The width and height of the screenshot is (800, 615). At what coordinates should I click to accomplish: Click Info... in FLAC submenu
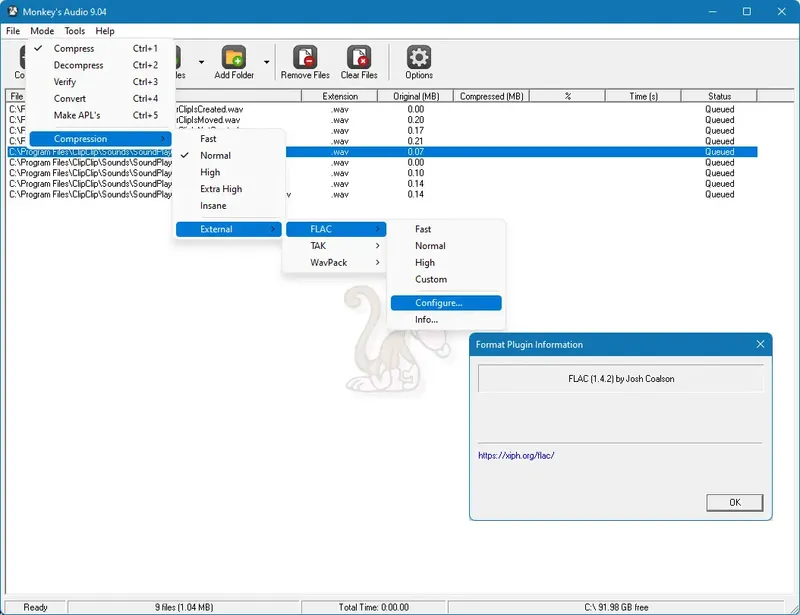click(x=446, y=319)
